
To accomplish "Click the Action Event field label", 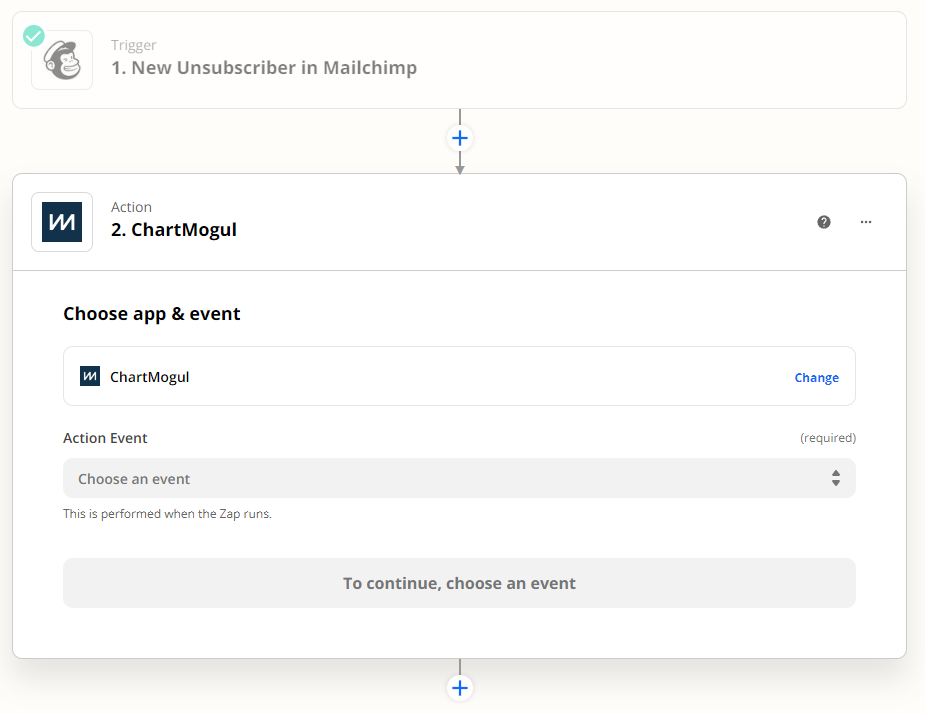I will 105,438.
